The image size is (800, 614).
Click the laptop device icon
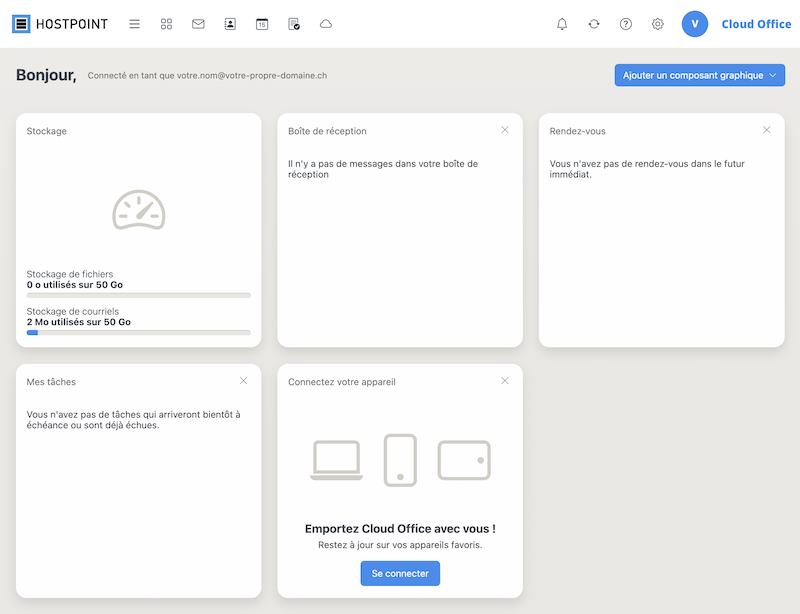pos(336,460)
